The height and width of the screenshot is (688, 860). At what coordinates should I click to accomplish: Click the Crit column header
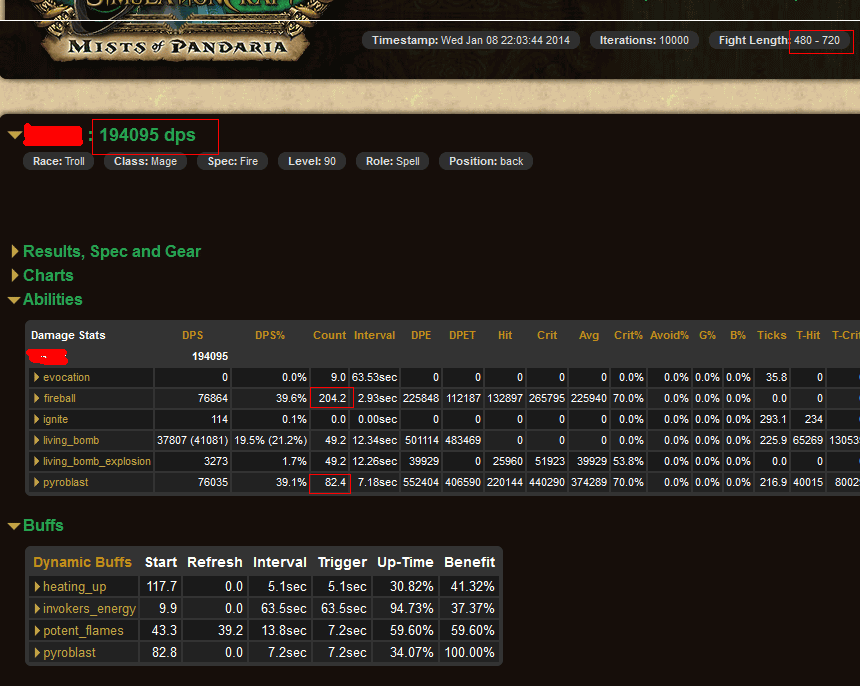point(547,335)
